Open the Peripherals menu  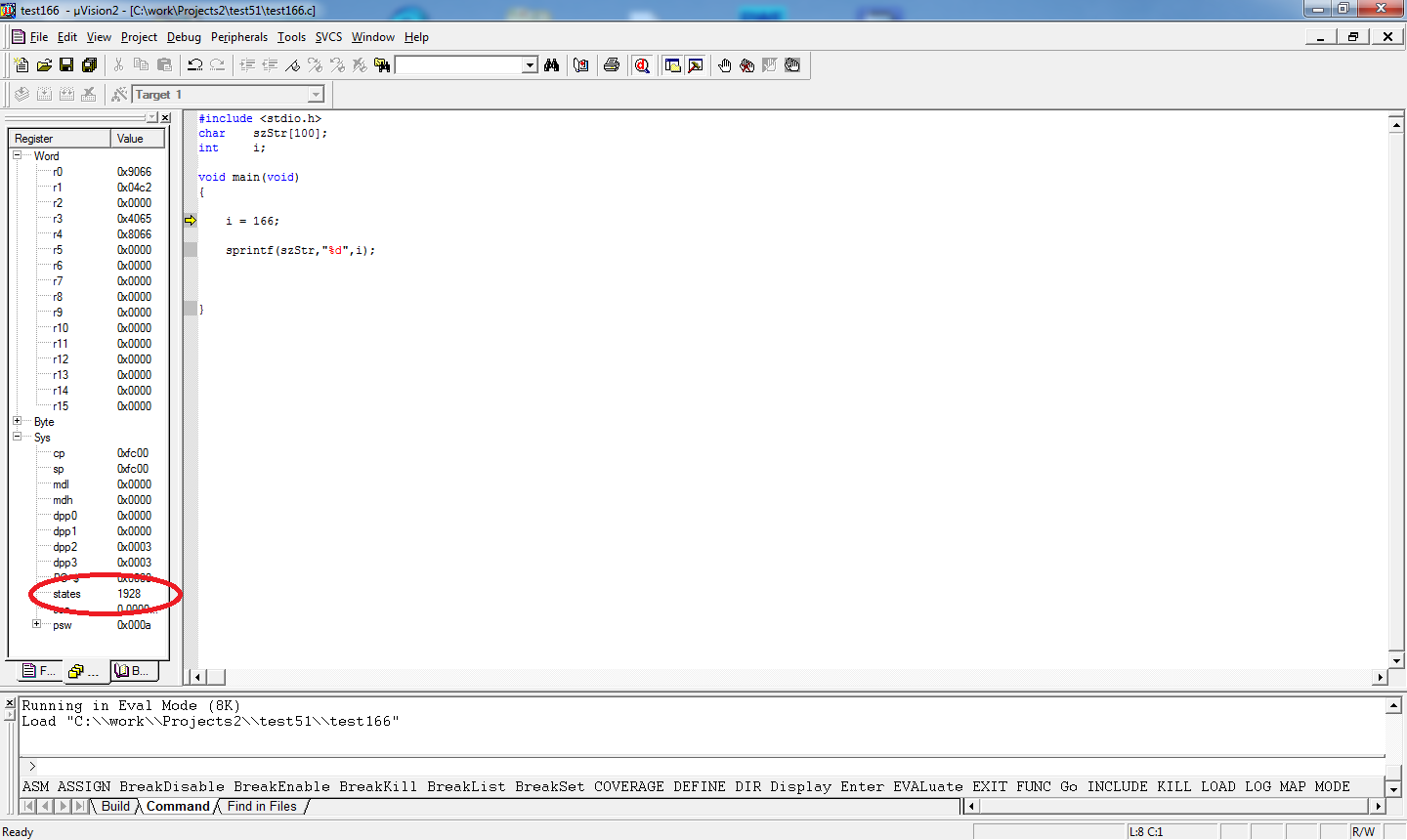(239, 37)
